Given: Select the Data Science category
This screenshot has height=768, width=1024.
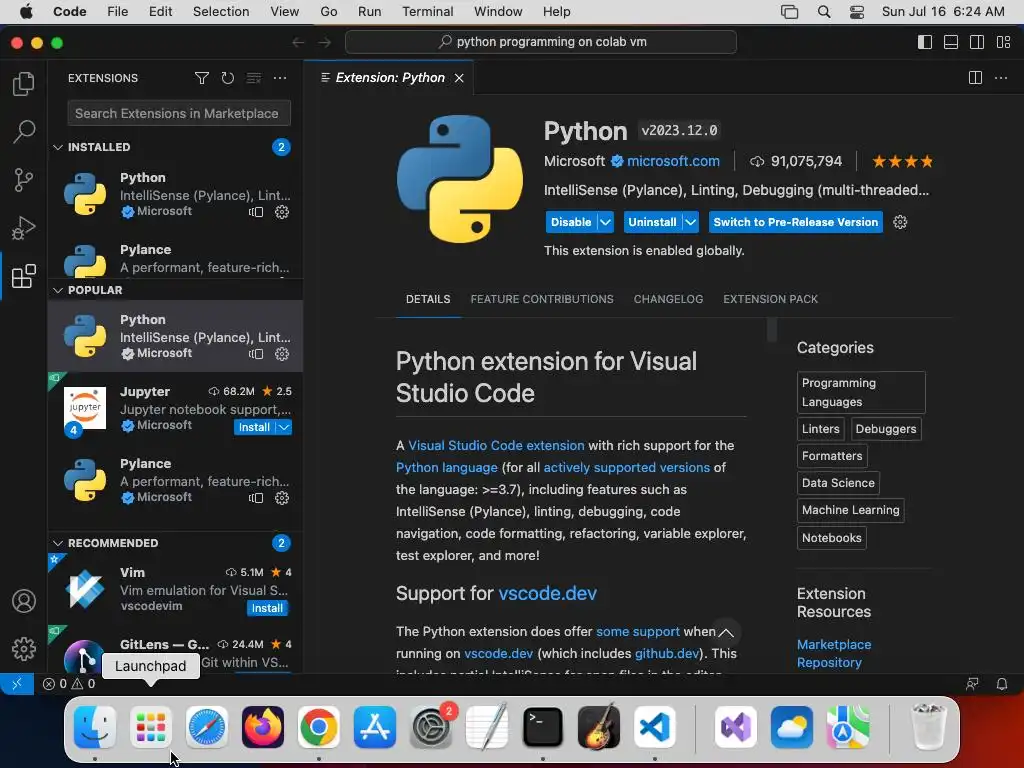Looking at the screenshot, I should pyautogui.click(x=838, y=483).
